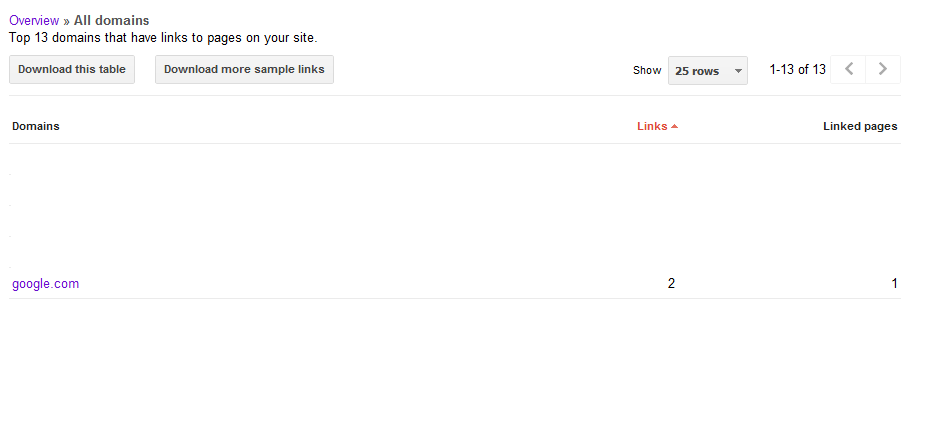Click linked pages count 1 for google.com
The height and width of the screenshot is (432, 926).
tap(894, 284)
